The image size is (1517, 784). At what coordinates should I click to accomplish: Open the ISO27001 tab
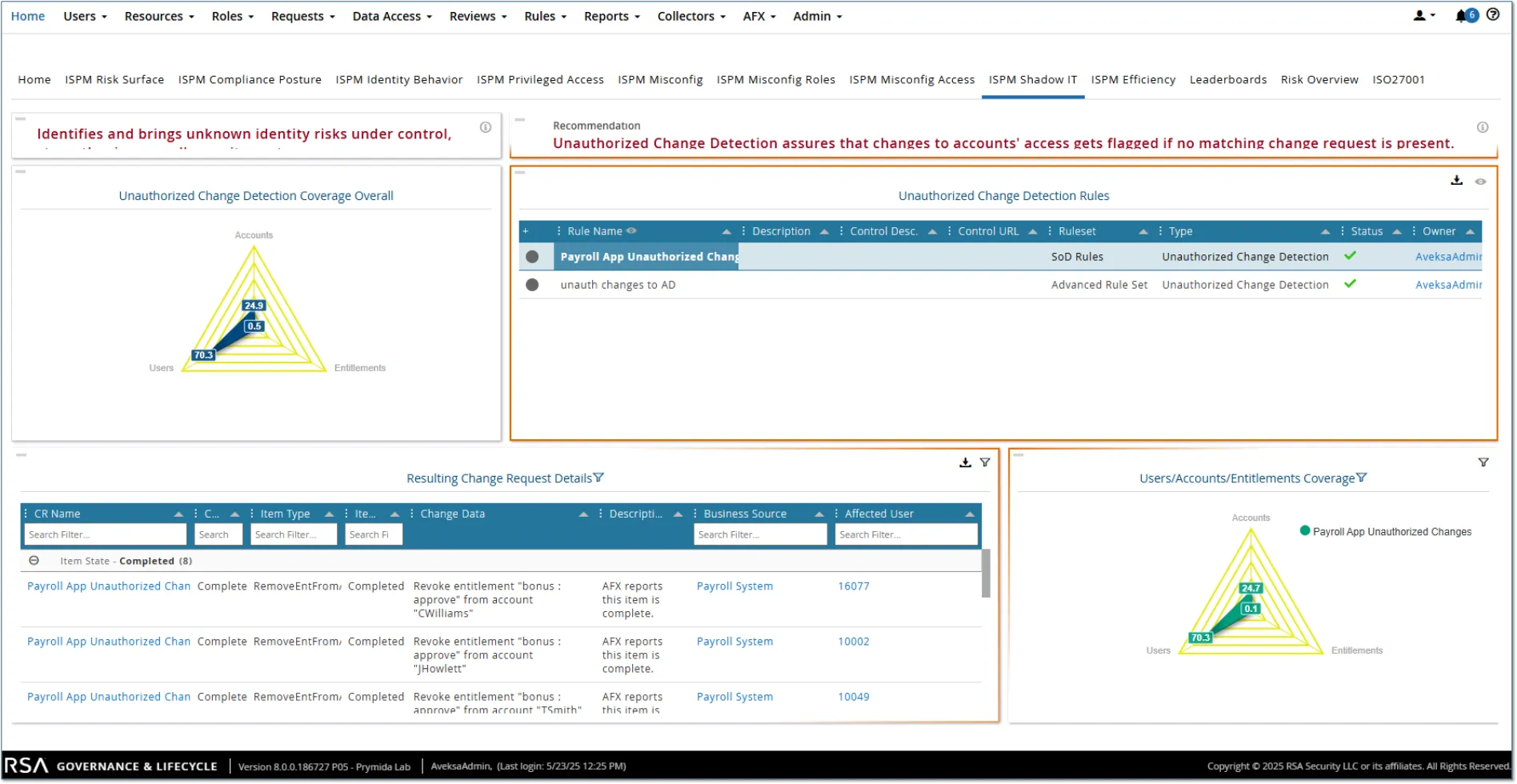click(x=1399, y=80)
